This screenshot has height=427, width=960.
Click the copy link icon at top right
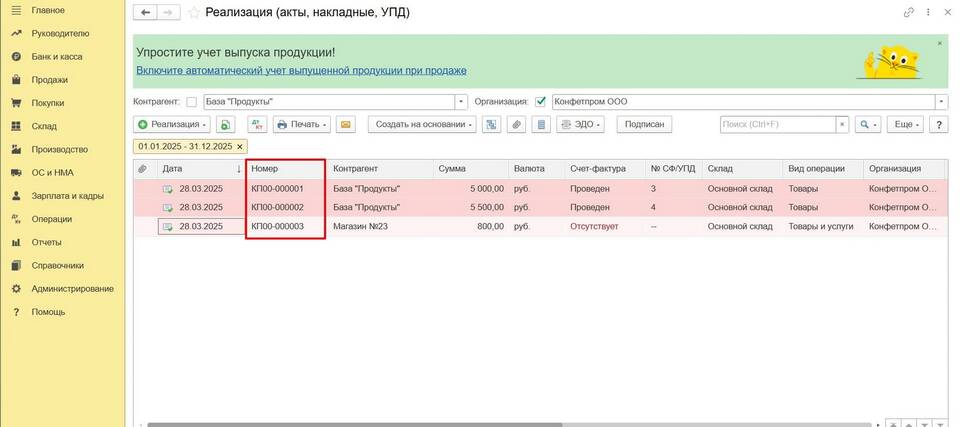click(908, 12)
